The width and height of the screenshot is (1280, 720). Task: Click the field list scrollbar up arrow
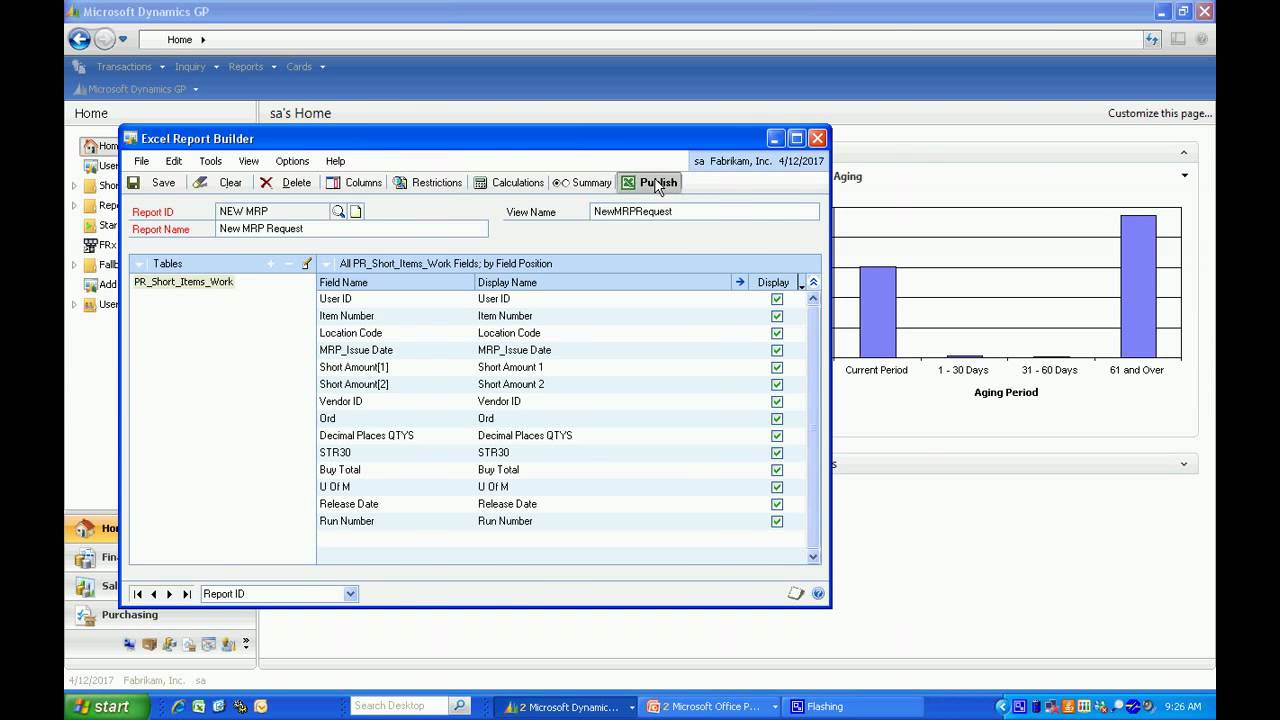coord(813,299)
